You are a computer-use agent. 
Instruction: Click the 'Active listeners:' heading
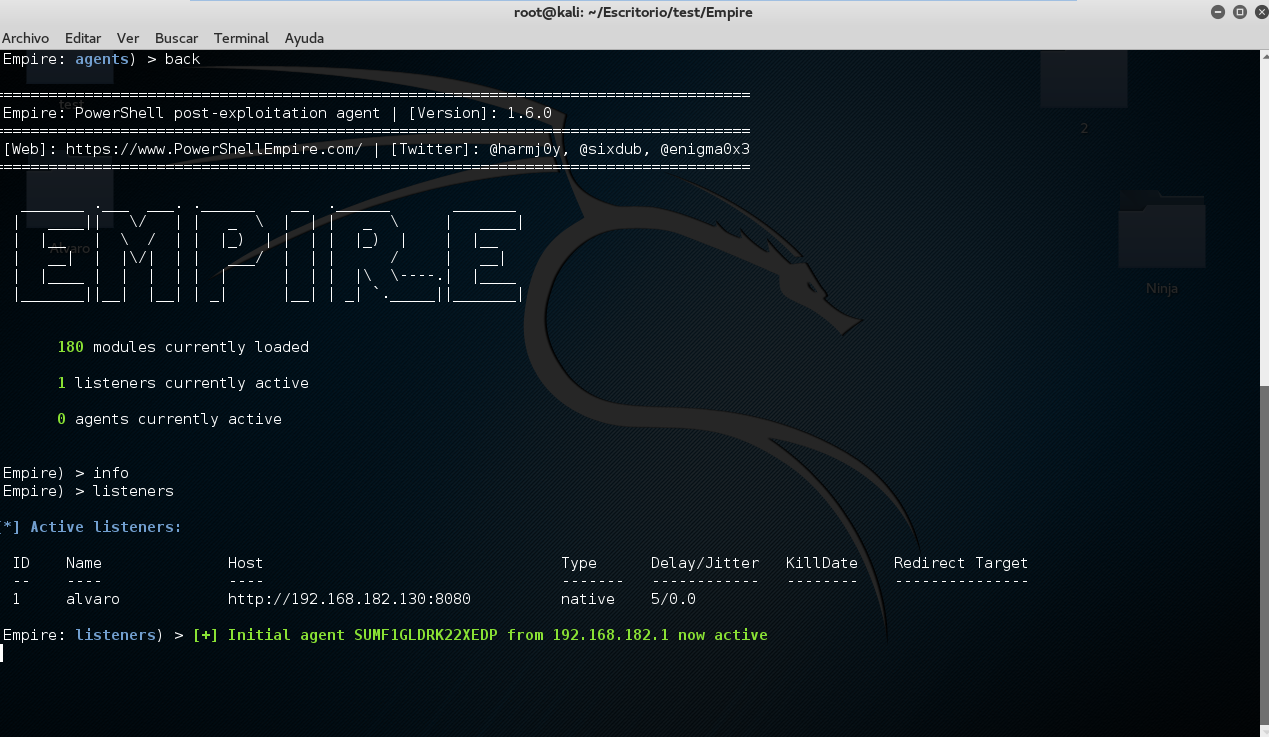[x=106, y=527]
